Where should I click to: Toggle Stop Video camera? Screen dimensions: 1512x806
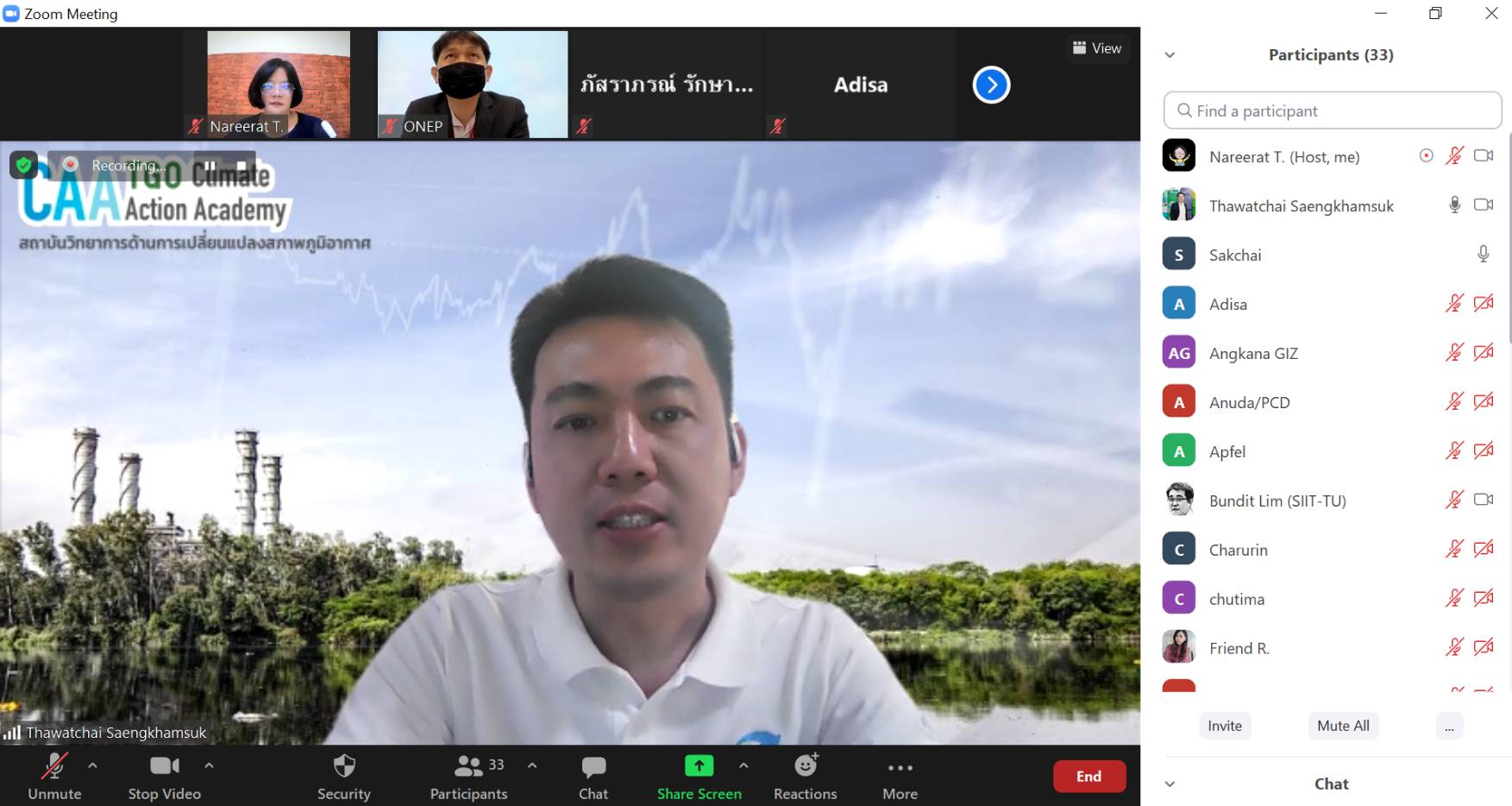pos(164,766)
